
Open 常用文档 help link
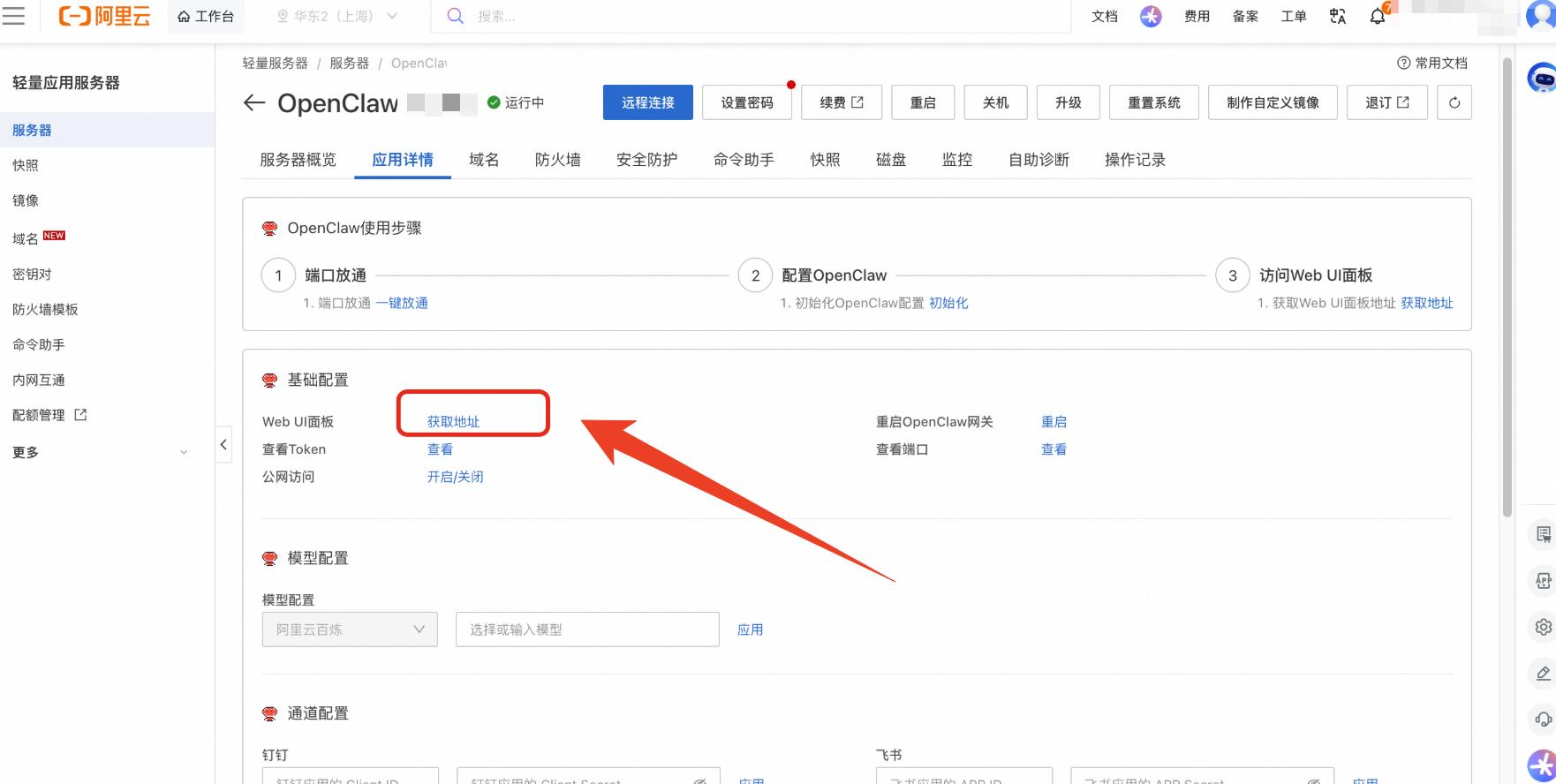[x=1432, y=63]
